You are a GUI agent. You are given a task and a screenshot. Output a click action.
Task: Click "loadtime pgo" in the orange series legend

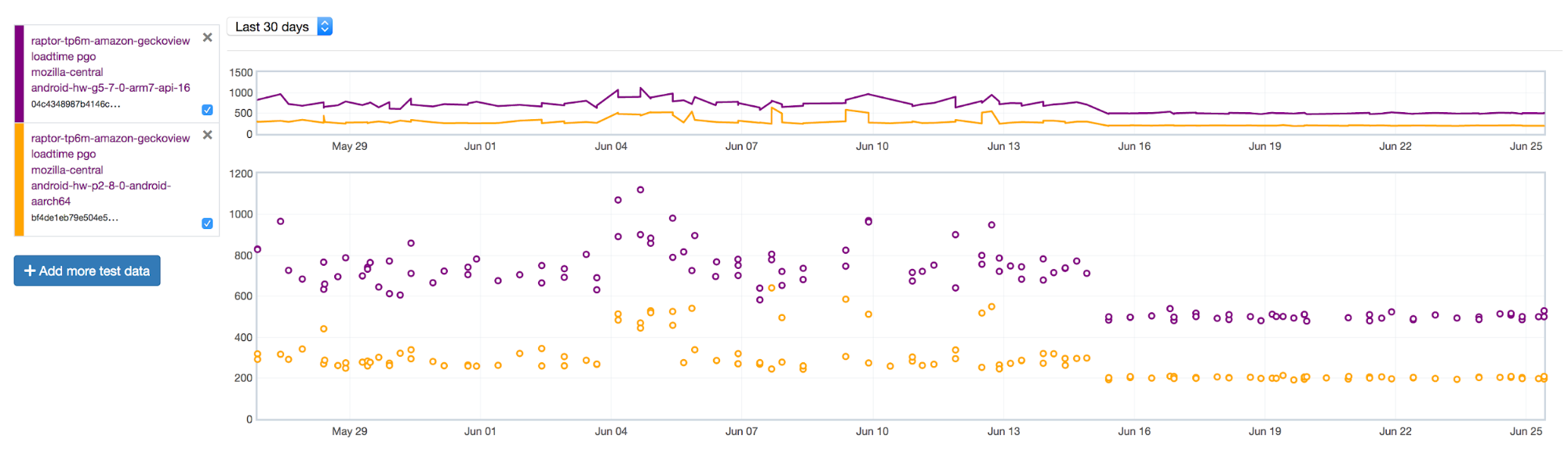pyautogui.click(x=64, y=154)
